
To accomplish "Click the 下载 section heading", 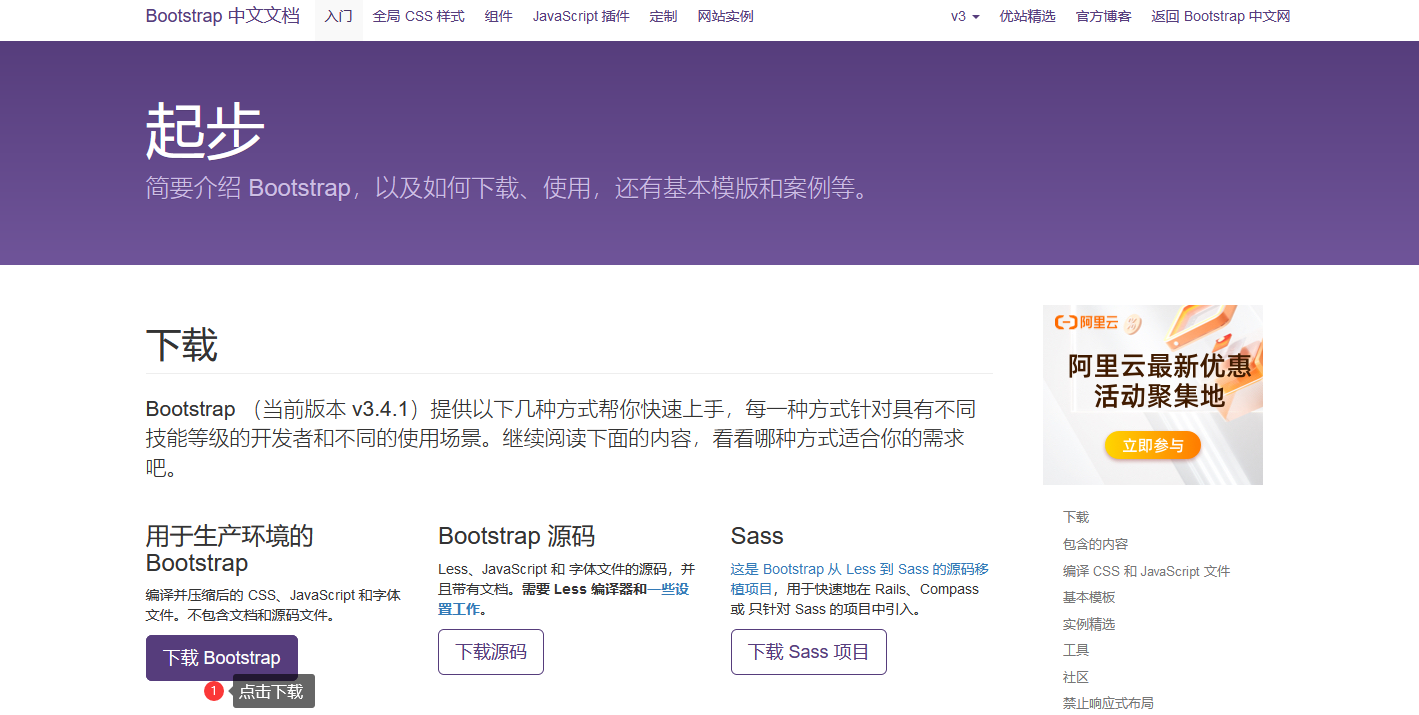I will [182, 345].
